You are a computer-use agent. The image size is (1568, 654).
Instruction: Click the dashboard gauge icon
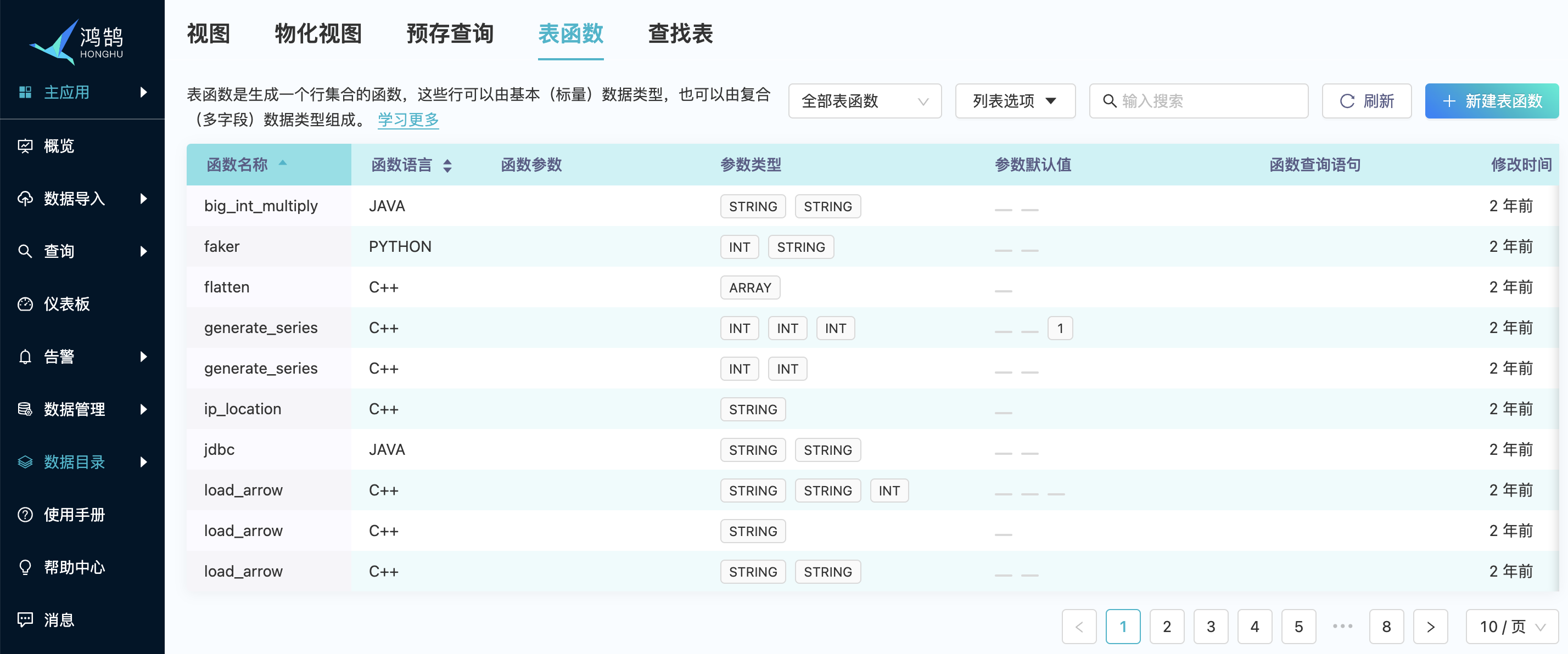point(25,303)
